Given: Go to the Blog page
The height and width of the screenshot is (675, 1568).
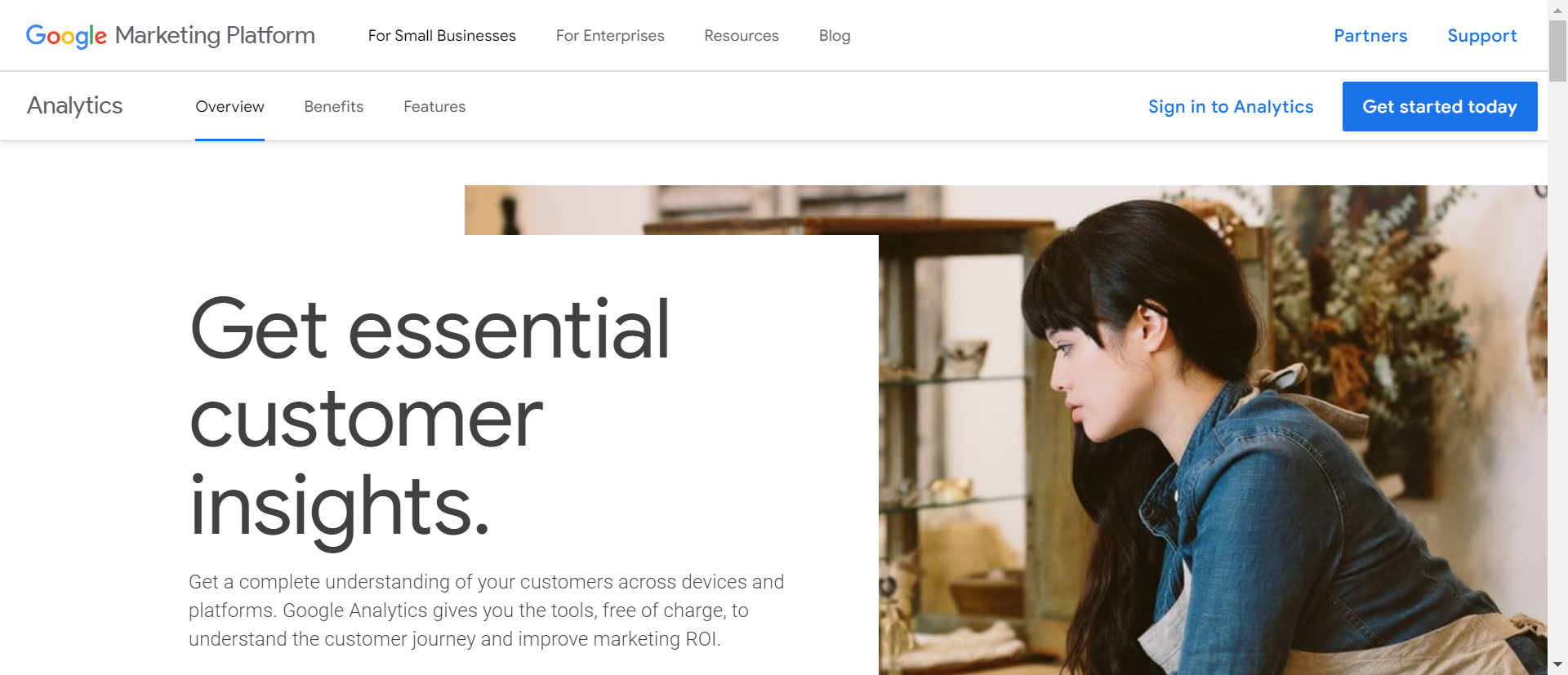Looking at the screenshot, I should pos(835,36).
